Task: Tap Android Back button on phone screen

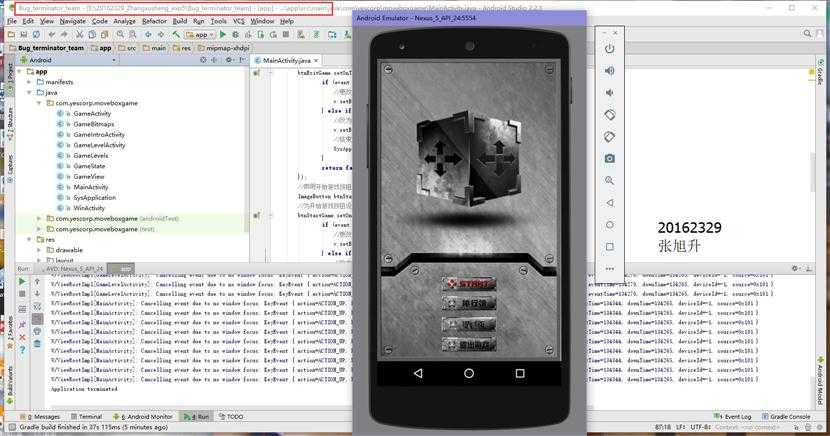Action: [418, 374]
